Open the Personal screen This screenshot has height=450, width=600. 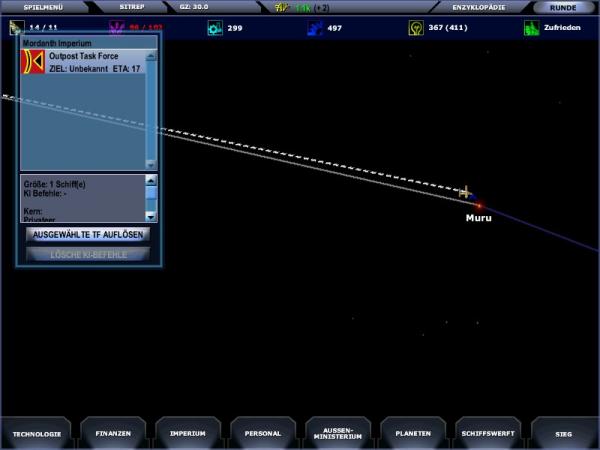point(262,434)
